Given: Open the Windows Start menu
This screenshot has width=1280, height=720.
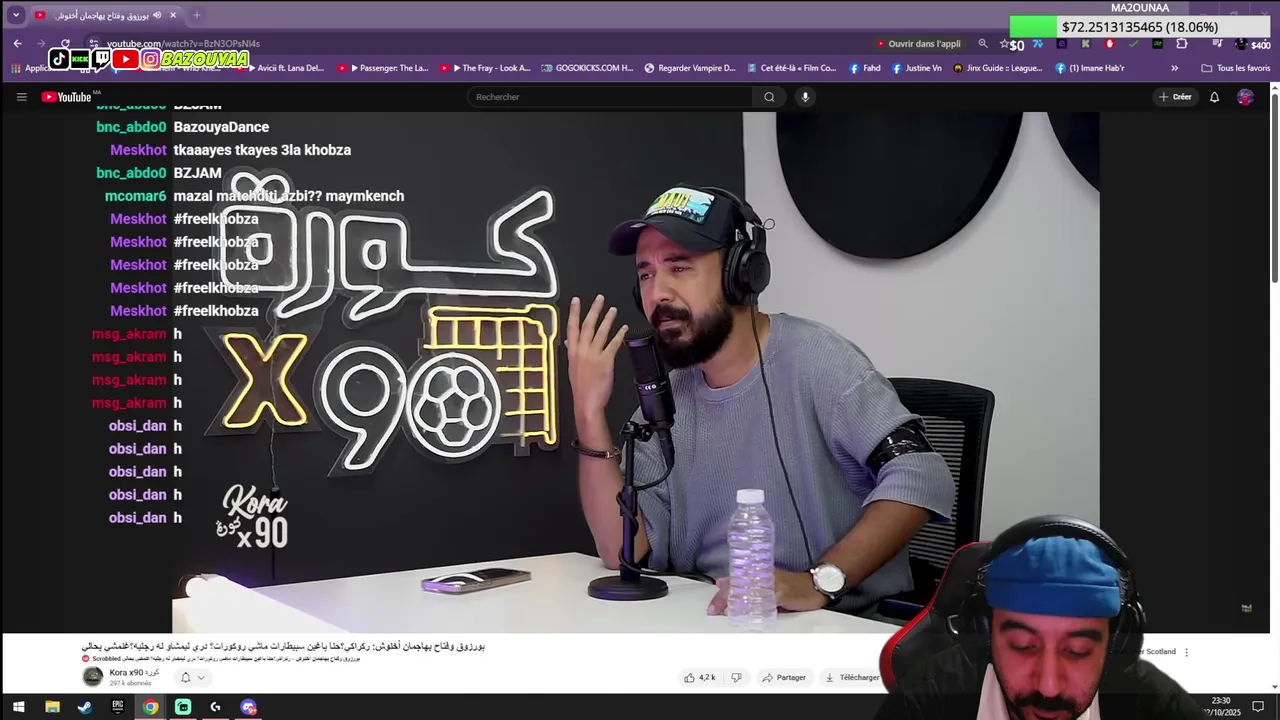Looking at the screenshot, I should (18, 707).
